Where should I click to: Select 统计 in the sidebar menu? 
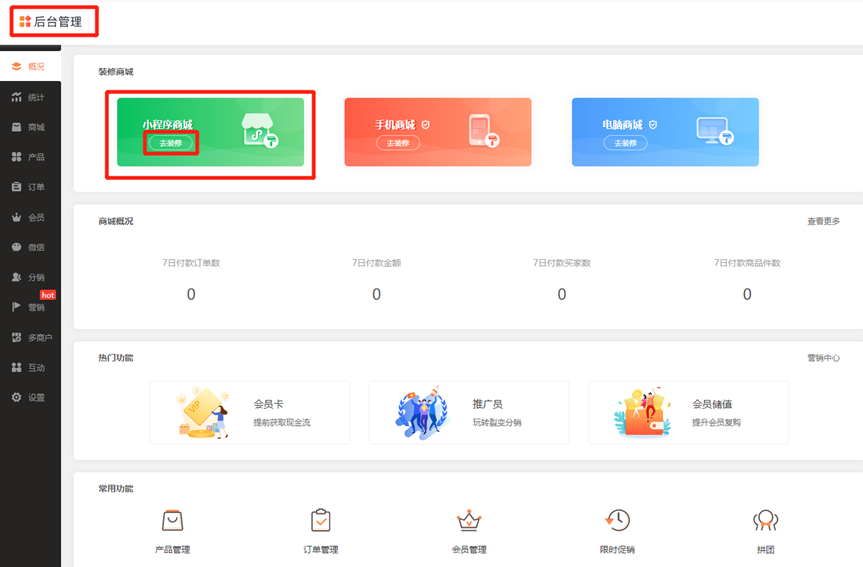tap(29, 97)
